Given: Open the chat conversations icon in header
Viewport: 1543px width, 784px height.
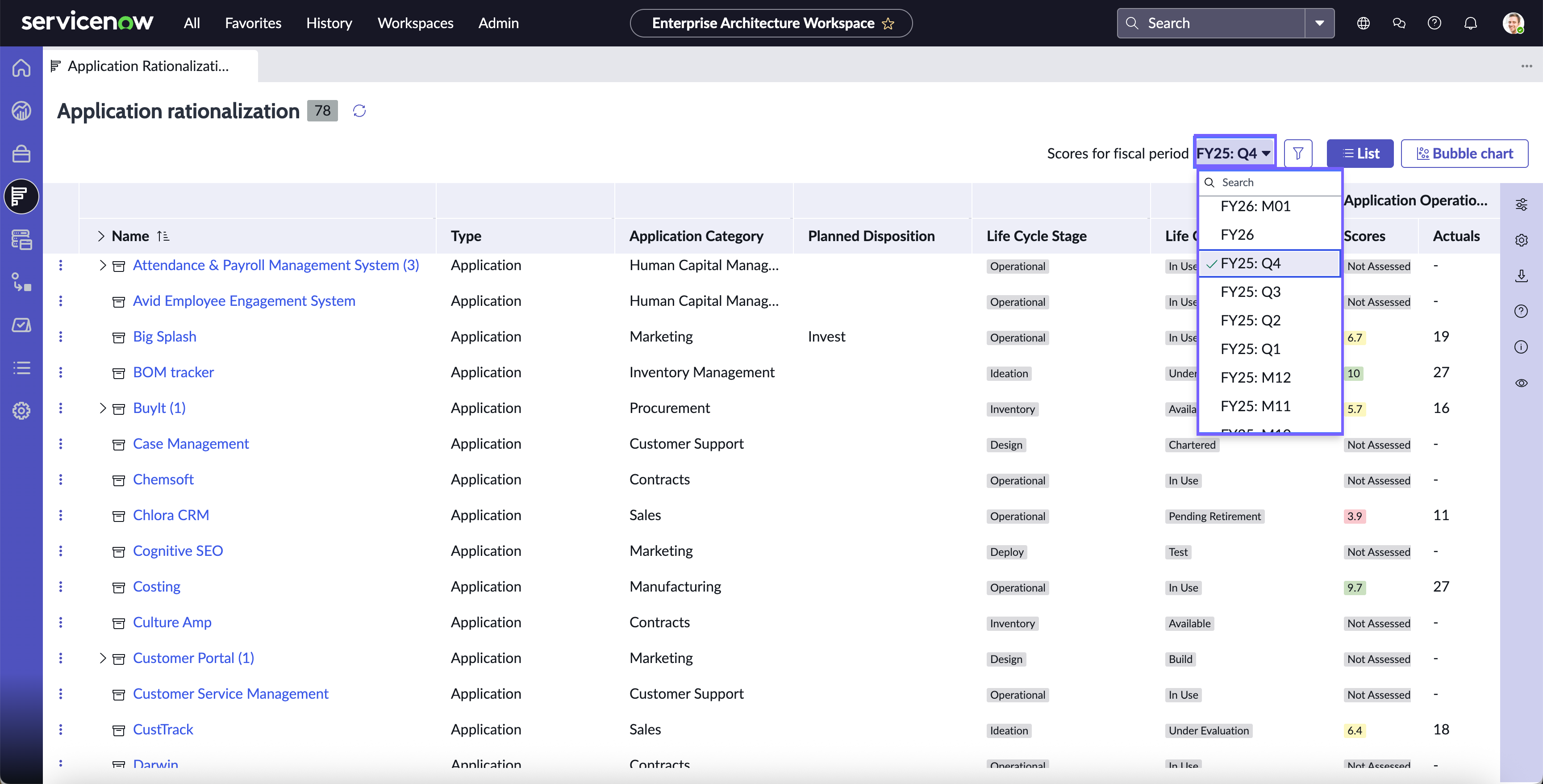Looking at the screenshot, I should [x=1399, y=23].
